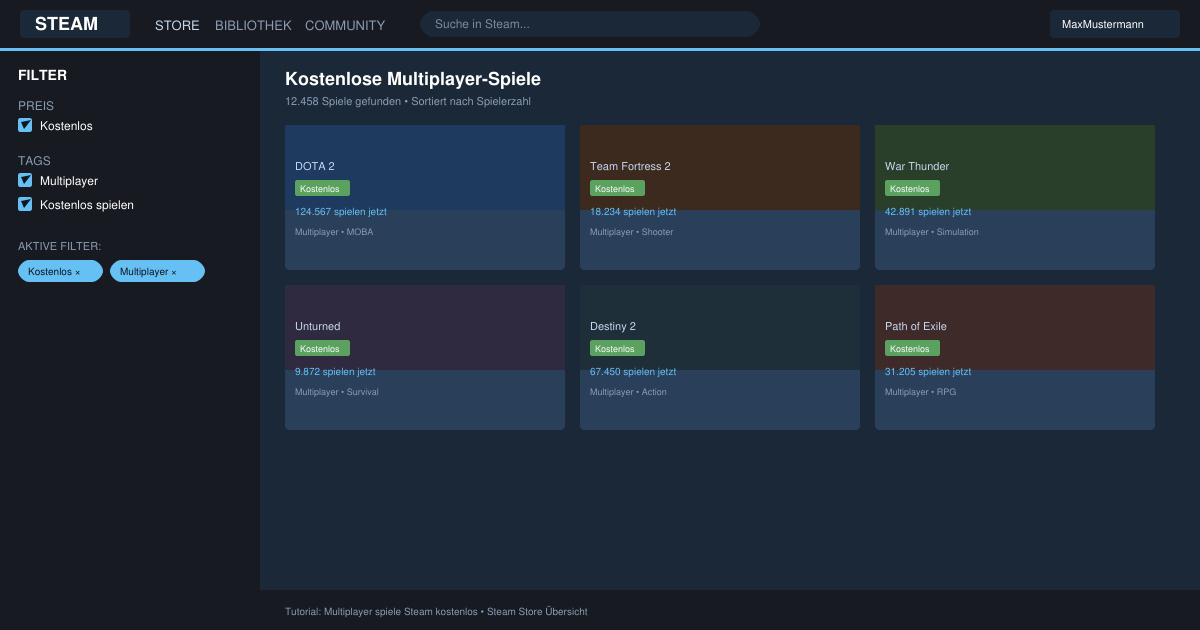1200x630 pixels.
Task: Click the Kostenlos badge on Destiny 2
Action: [617, 348]
